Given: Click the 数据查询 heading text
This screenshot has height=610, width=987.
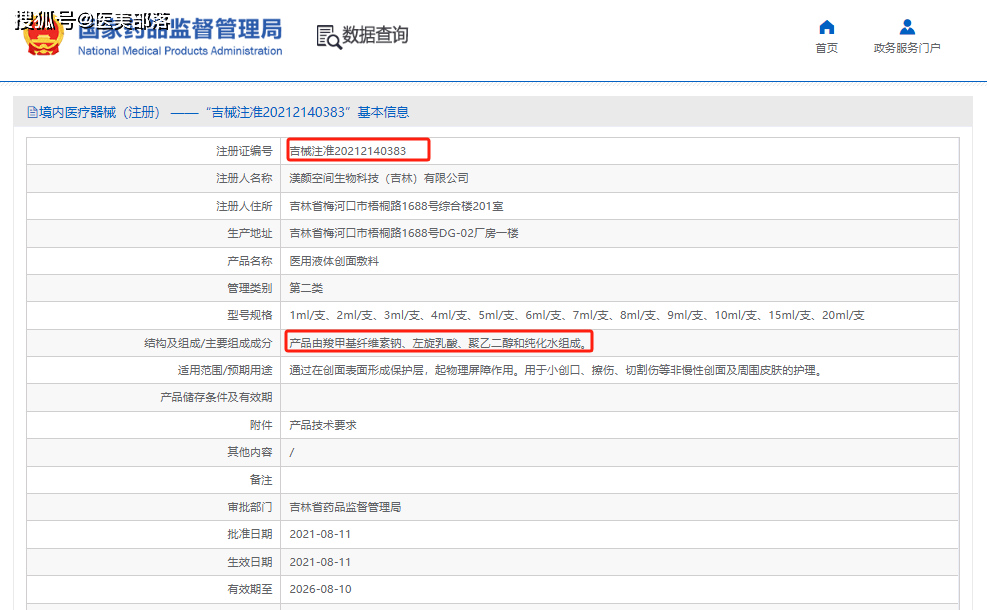Looking at the screenshot, I should 375,35.
